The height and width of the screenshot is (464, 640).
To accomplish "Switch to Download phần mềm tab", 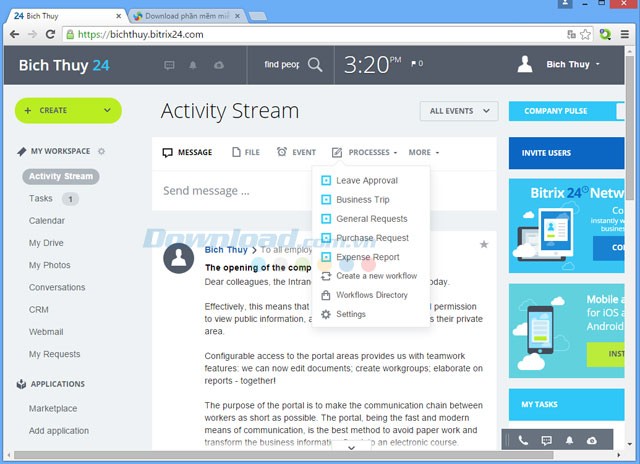I will (187, 16).
